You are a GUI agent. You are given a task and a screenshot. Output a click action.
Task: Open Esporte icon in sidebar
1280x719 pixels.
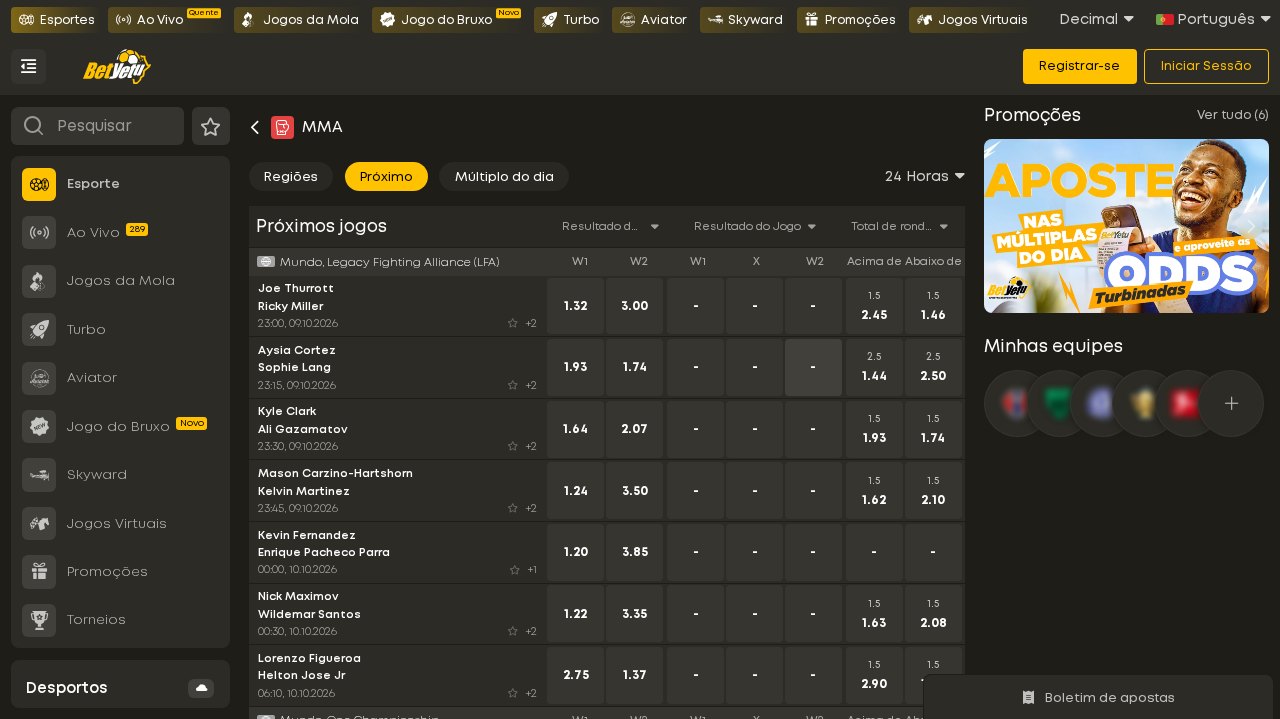click(39, 184)
